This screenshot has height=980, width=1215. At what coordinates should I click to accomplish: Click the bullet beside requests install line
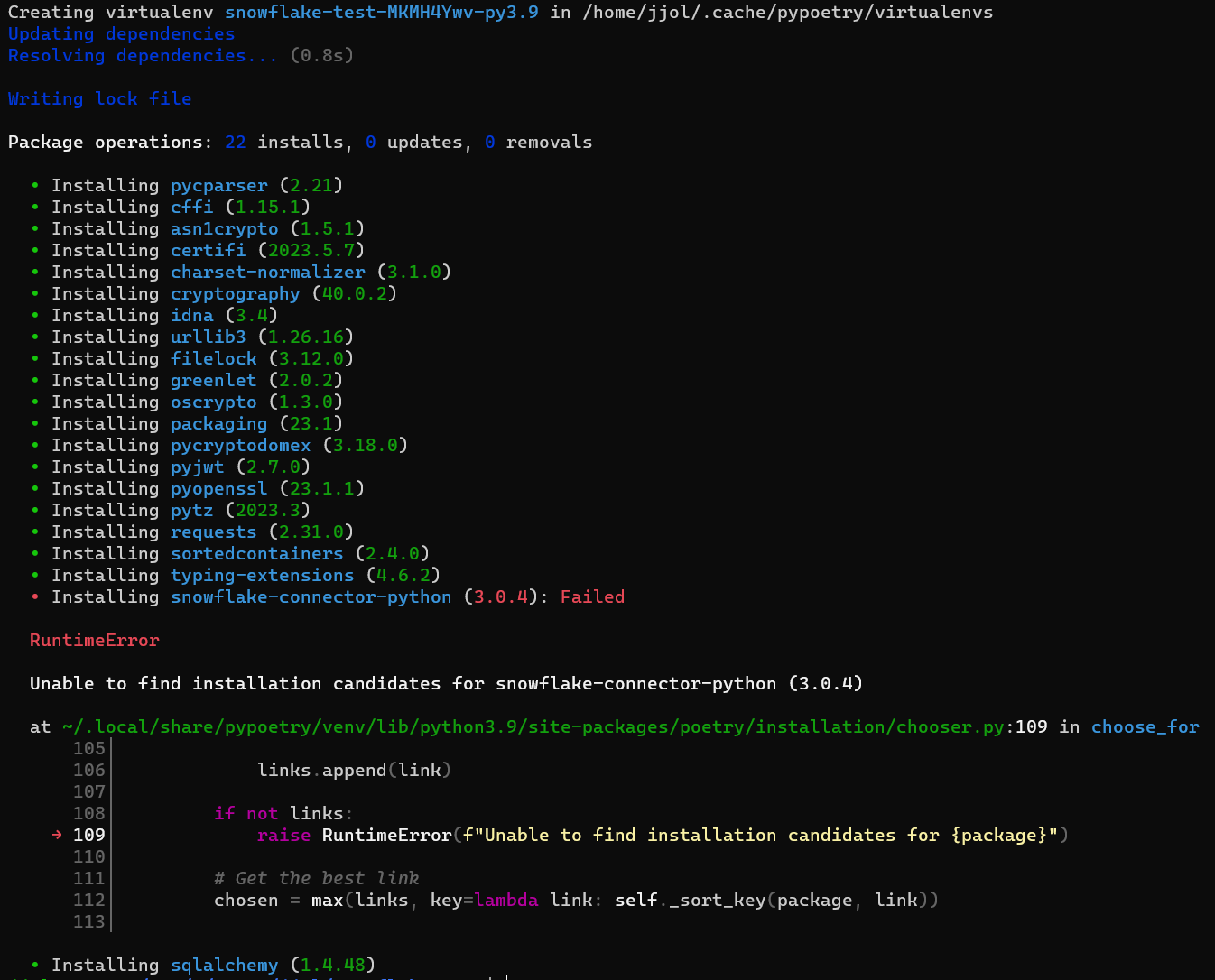pyautogui.click(x=34, y=532)
